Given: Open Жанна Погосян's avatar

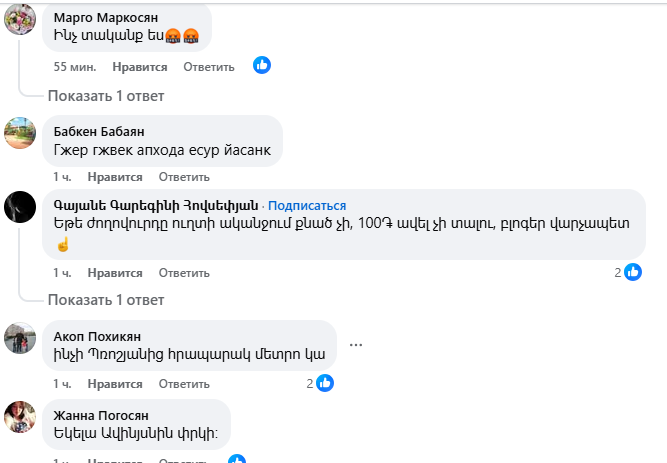Looking at the screenshot, I should pyautogui.click(x=22, y=417).
